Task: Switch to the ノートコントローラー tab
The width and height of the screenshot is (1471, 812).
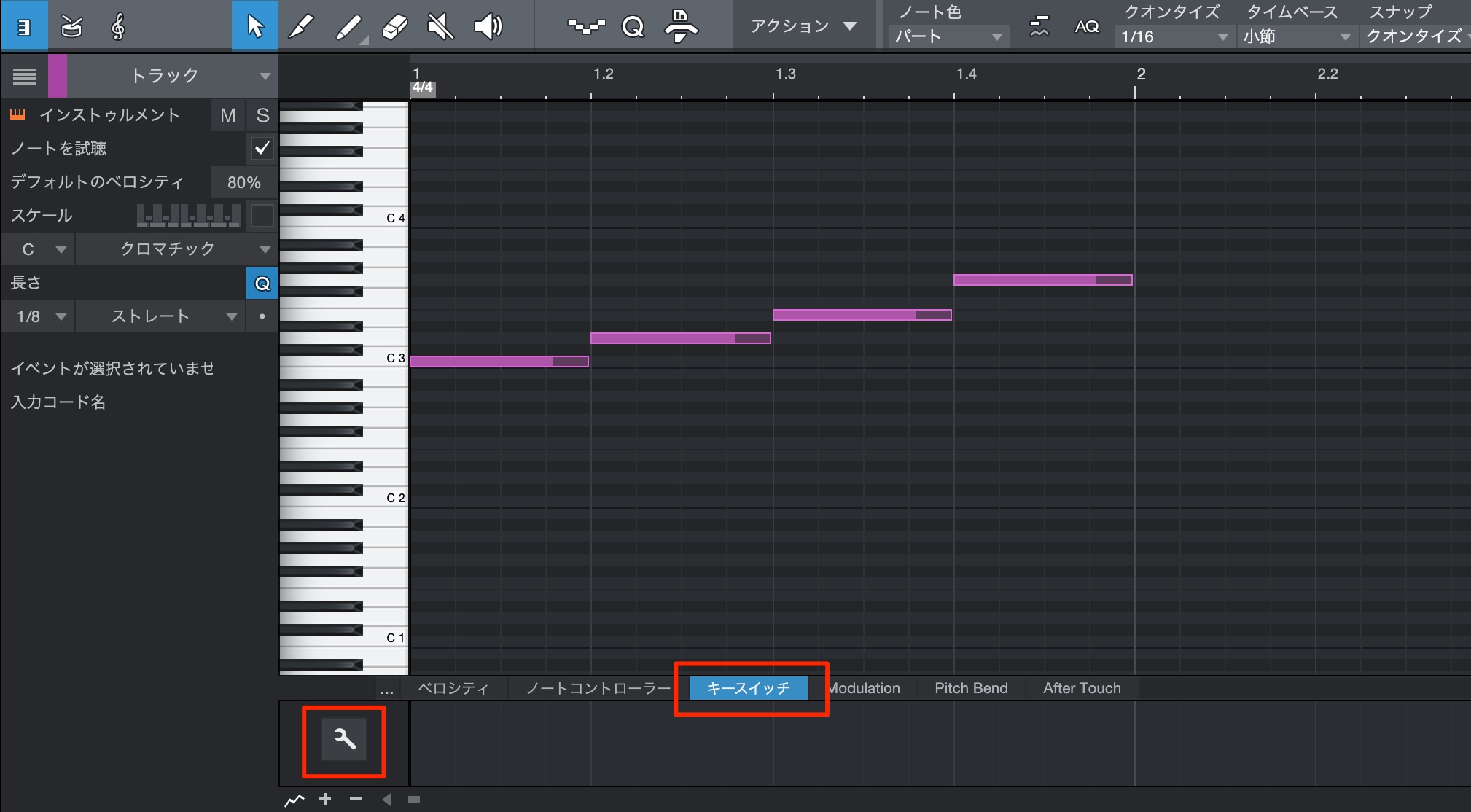Action: click(598, 689)
